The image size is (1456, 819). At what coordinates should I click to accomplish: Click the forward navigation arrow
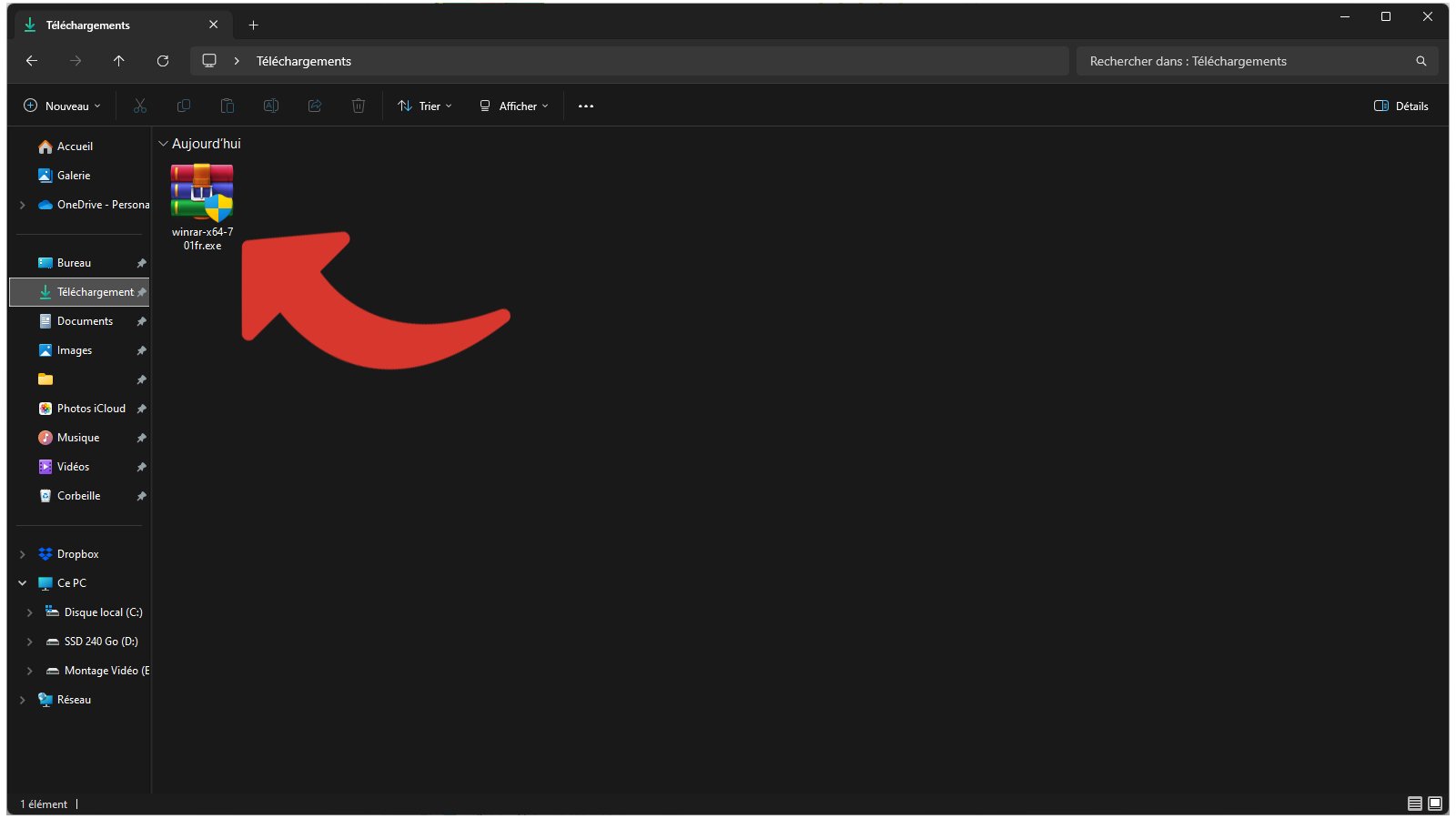[76, 61]
